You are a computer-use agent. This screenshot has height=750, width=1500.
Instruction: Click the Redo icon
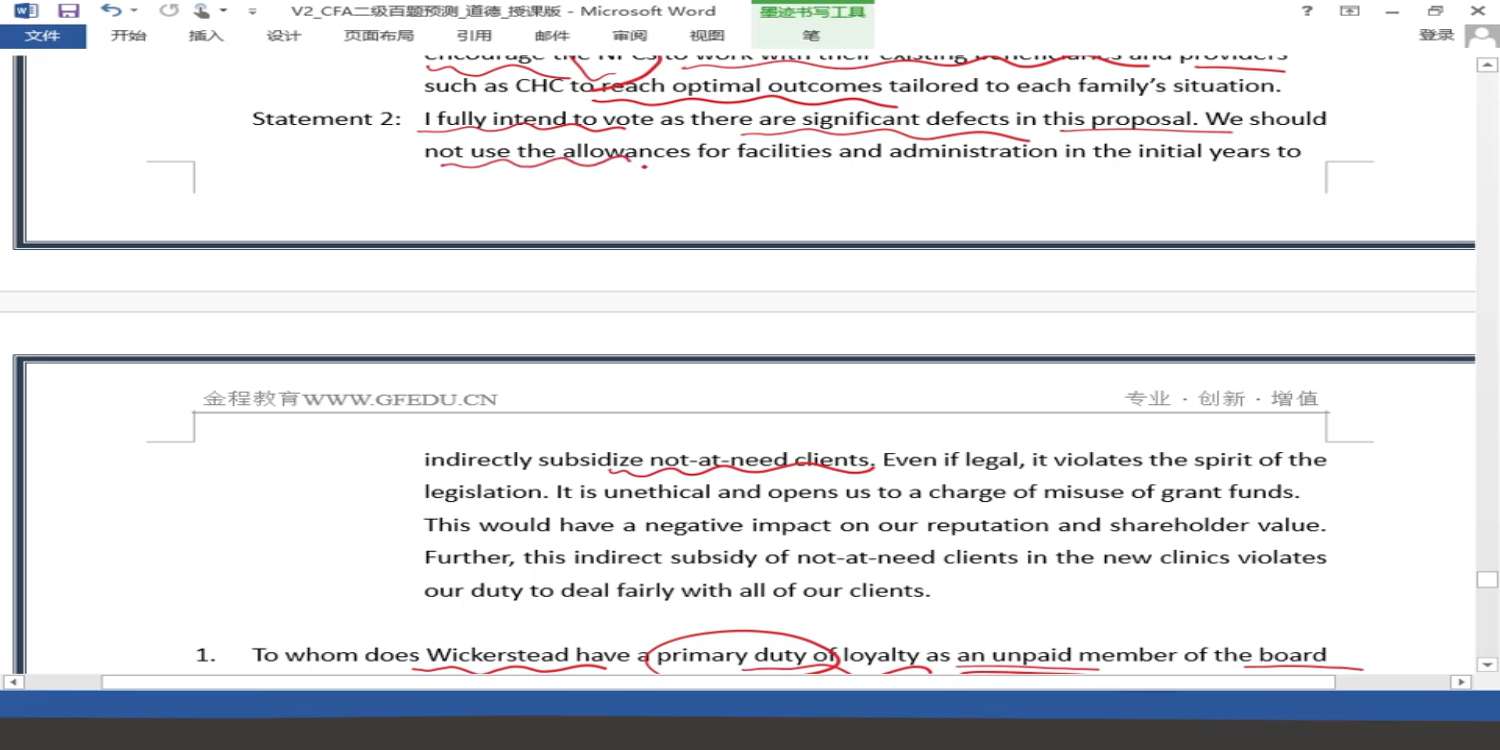(169, 11)
